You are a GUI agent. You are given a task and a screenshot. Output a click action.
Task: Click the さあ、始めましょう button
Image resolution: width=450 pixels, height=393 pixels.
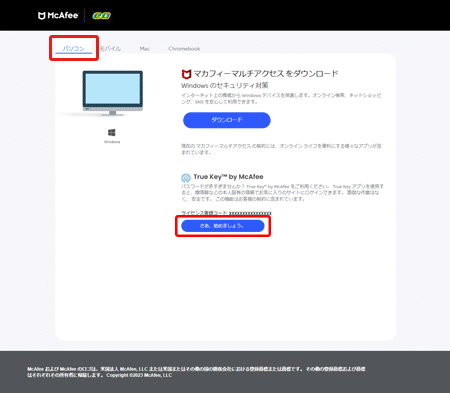point(223,226)
